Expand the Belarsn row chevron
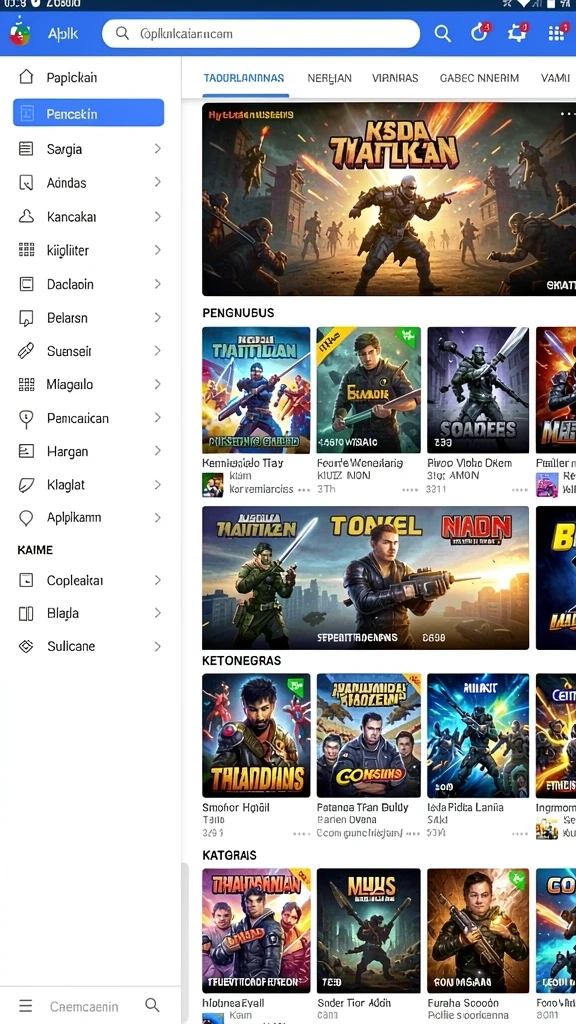Viewport: 576px width, 1024px height. pos(157,317)
